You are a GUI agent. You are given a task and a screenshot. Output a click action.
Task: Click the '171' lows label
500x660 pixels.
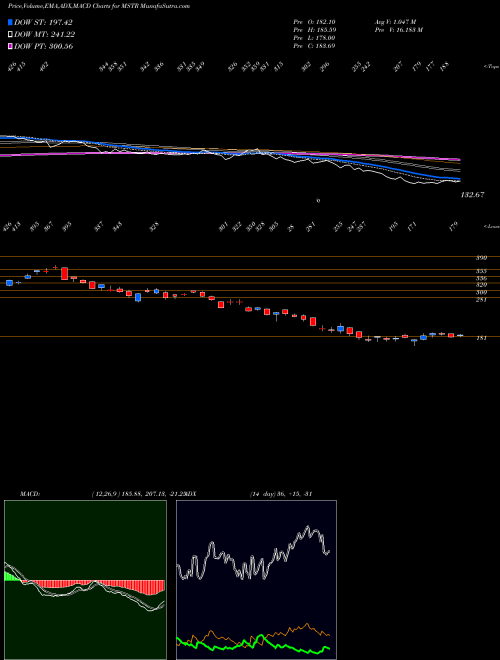click(412, 226)
